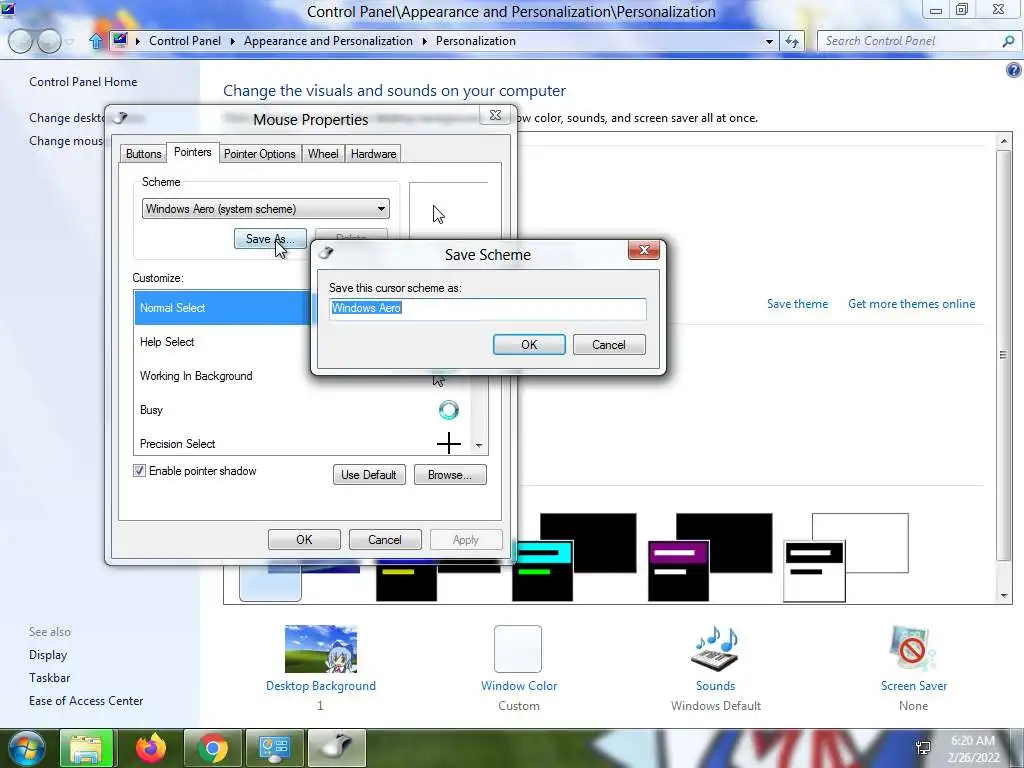
Task: Select Working In Background pointer row
Action: pos(302,376)
